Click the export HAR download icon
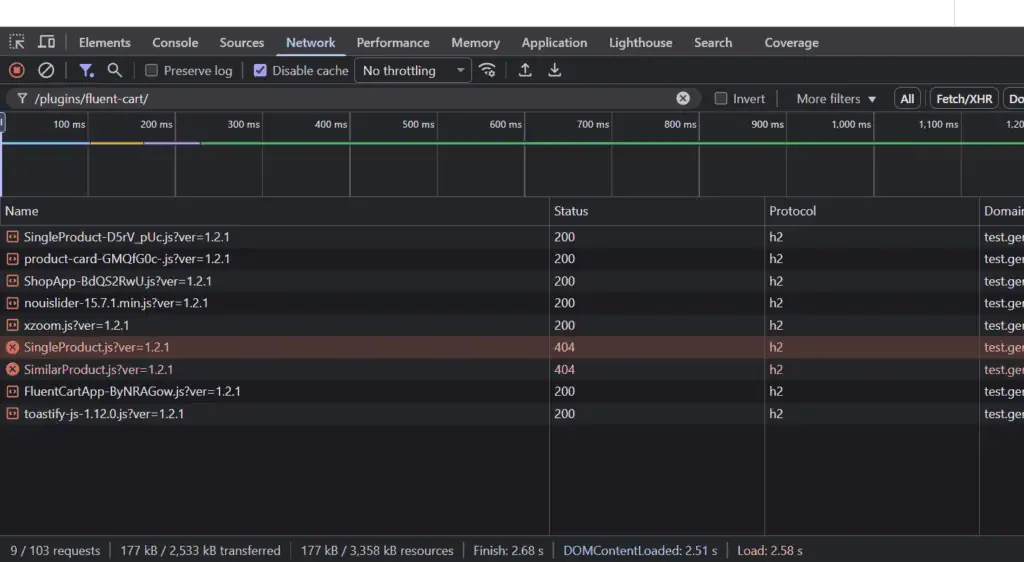The width and height of the screenshot is (1024, 562). (555, 70)
